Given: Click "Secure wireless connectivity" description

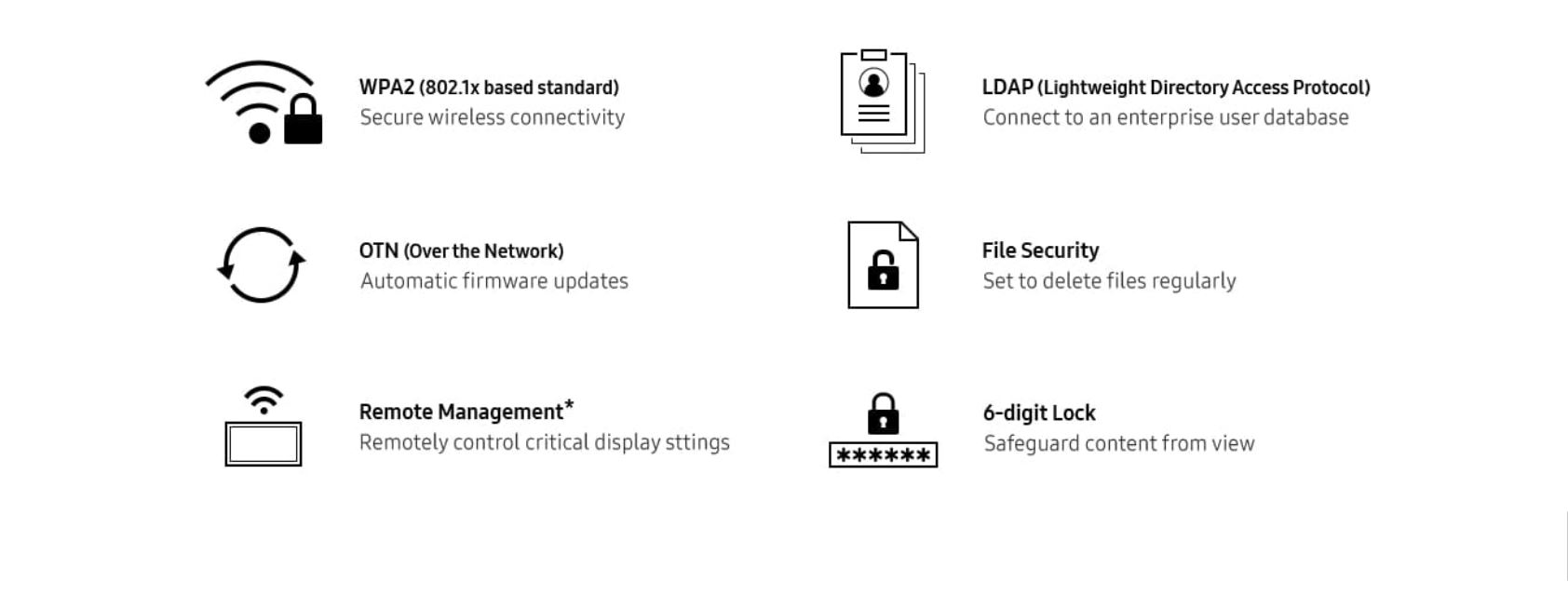Looking at the screenshot, I should [492, 117].
